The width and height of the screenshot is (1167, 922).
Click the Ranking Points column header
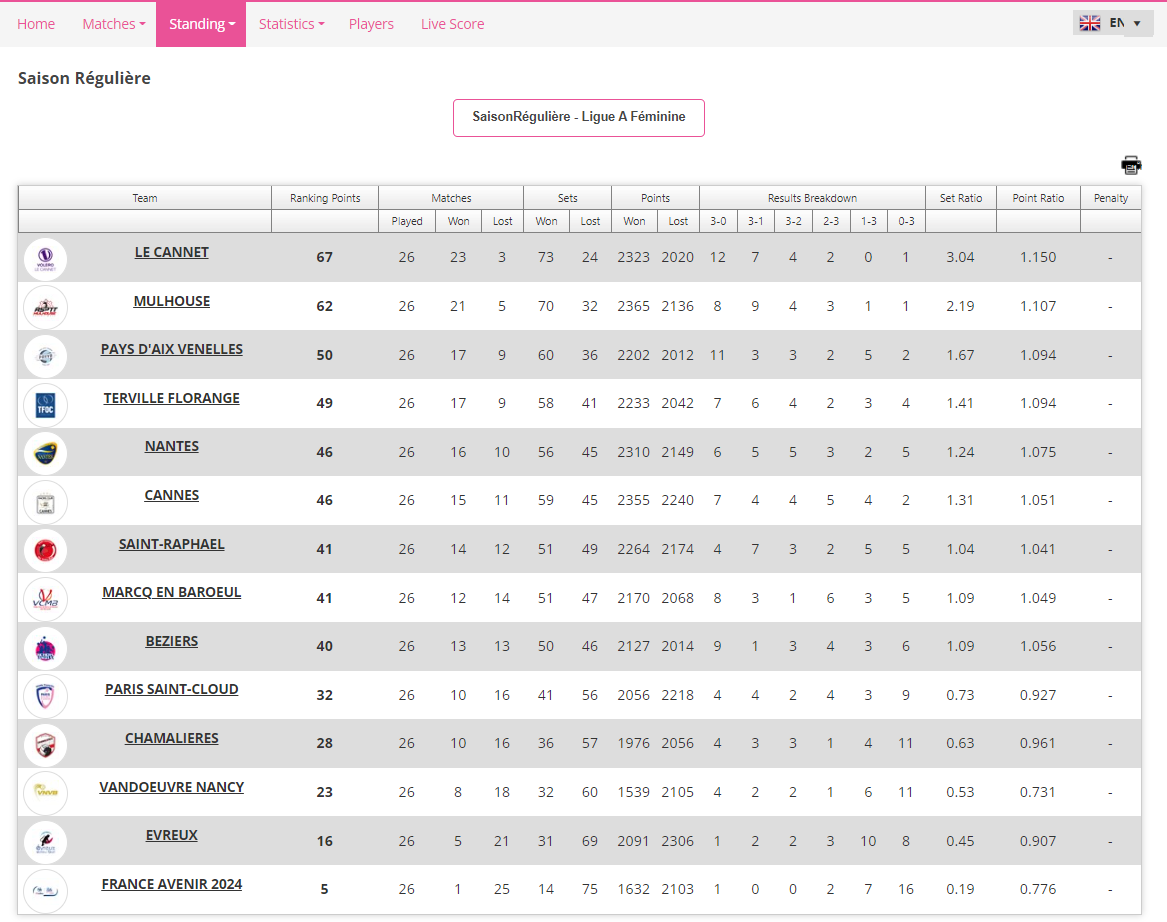325,198
